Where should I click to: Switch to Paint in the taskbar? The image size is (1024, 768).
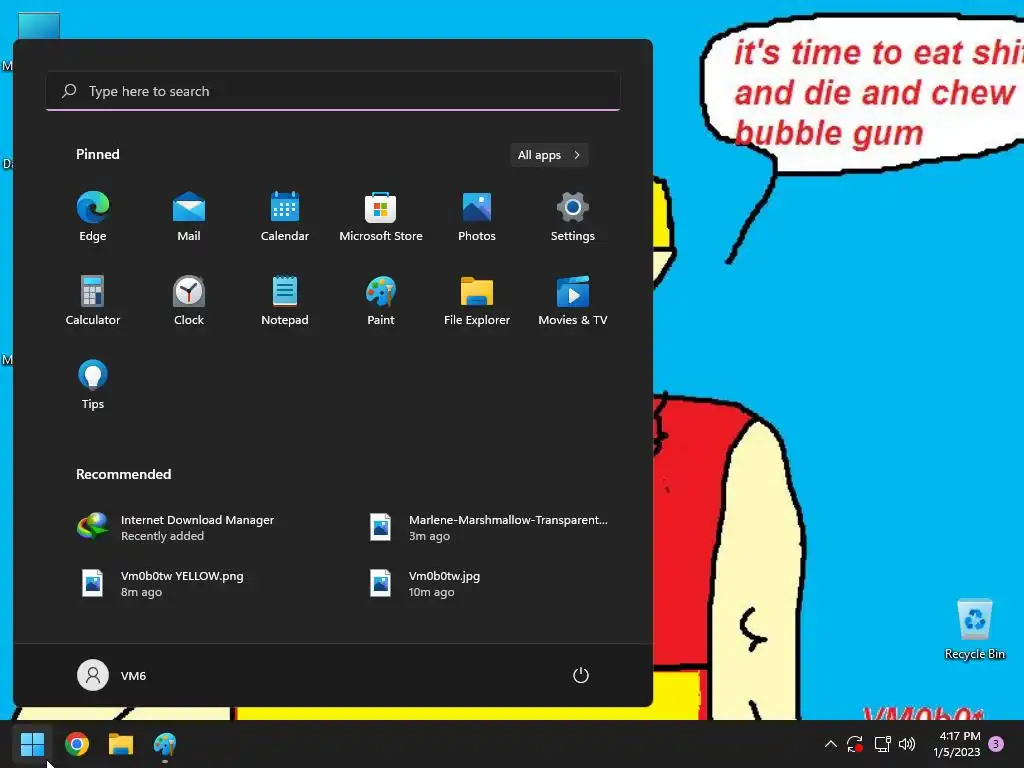click(165, 744)
